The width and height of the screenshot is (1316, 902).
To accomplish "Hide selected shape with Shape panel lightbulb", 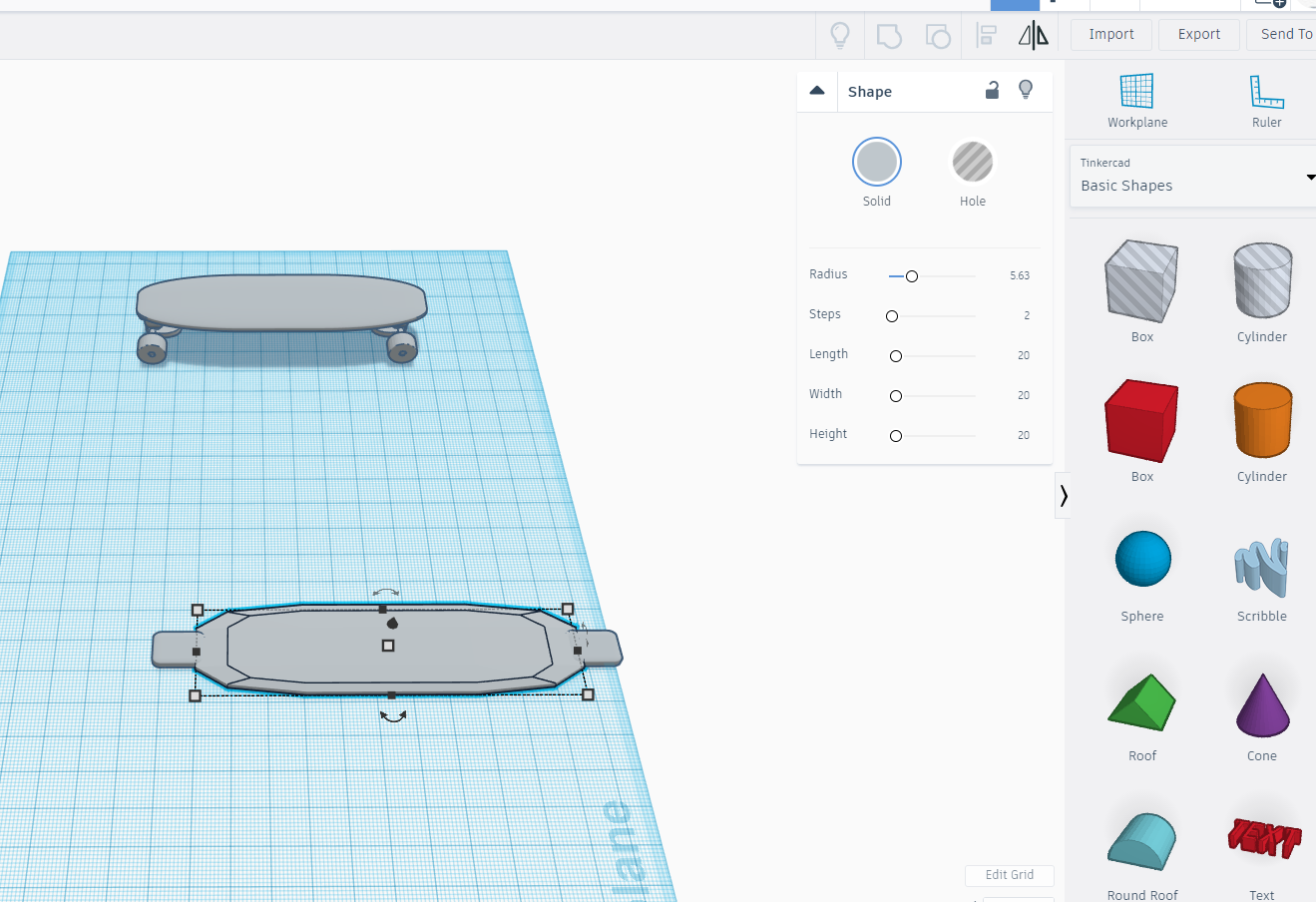I will (x=1026, y=90).
